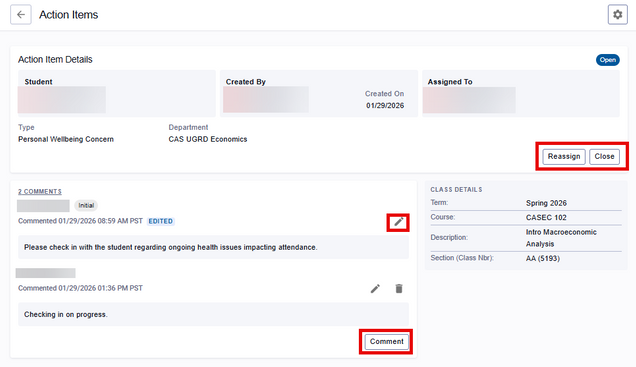Click the health issues comment text
The image size is (636, 367).
(170, 247)
